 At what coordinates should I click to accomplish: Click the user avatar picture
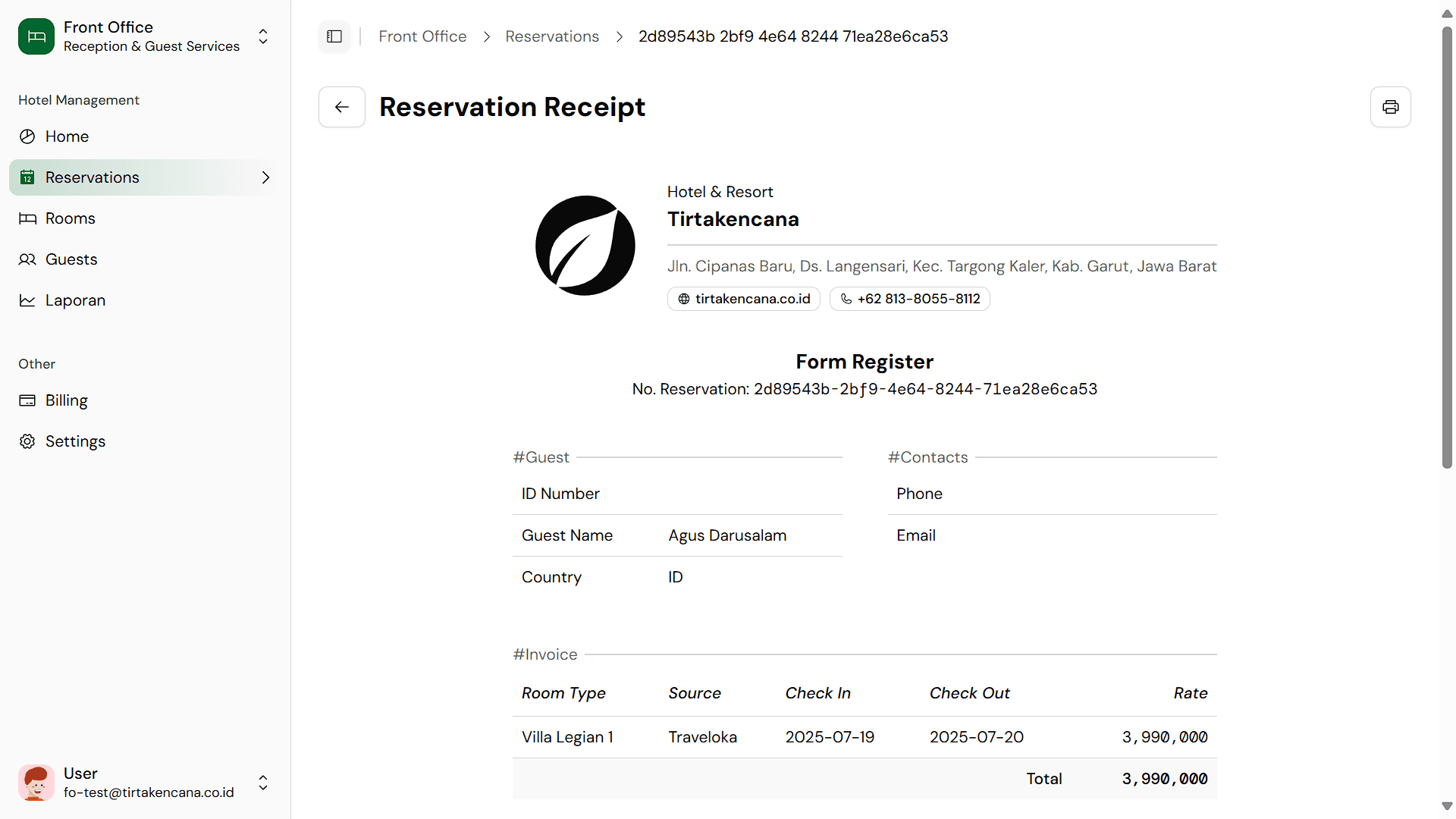pyautogui.click(x=36, y=783)
